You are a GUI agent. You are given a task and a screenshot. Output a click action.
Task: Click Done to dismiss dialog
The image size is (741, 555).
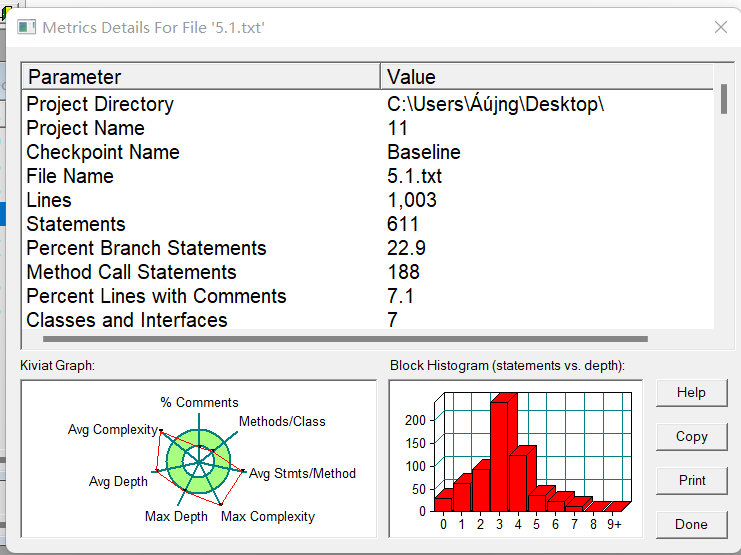click(691, 524)
